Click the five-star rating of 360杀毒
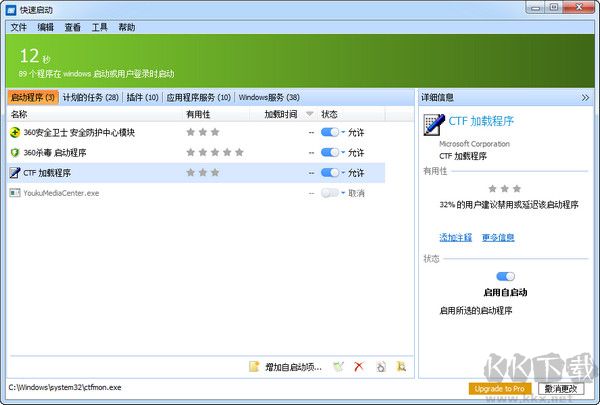Image resolution: width=600 pixels, height=405 pixels. click(215, 152)
